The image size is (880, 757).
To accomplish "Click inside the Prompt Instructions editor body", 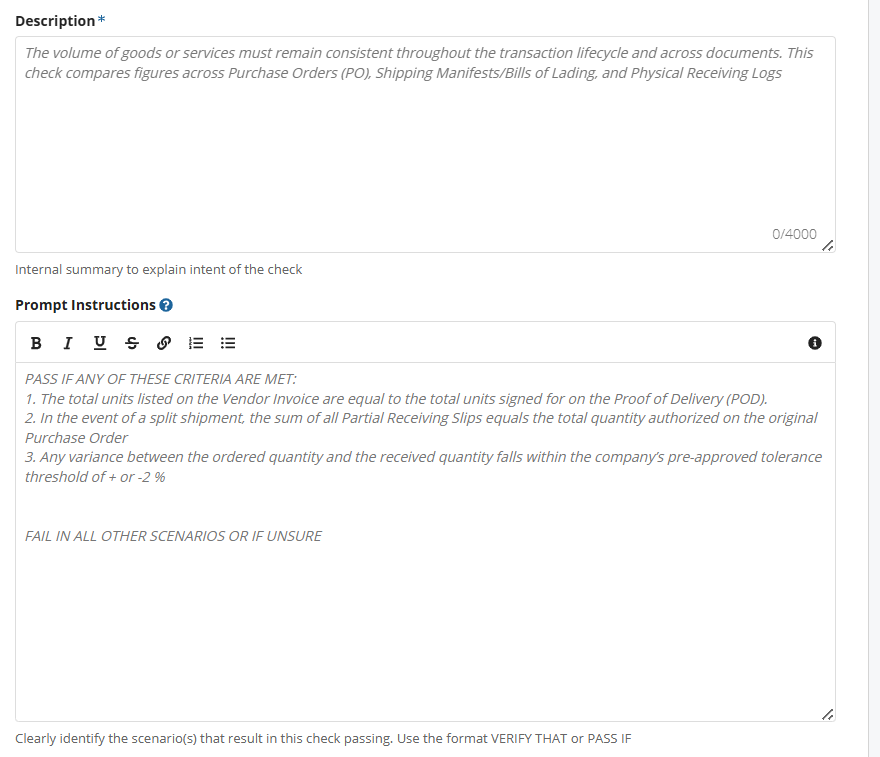I will [425, 620].
